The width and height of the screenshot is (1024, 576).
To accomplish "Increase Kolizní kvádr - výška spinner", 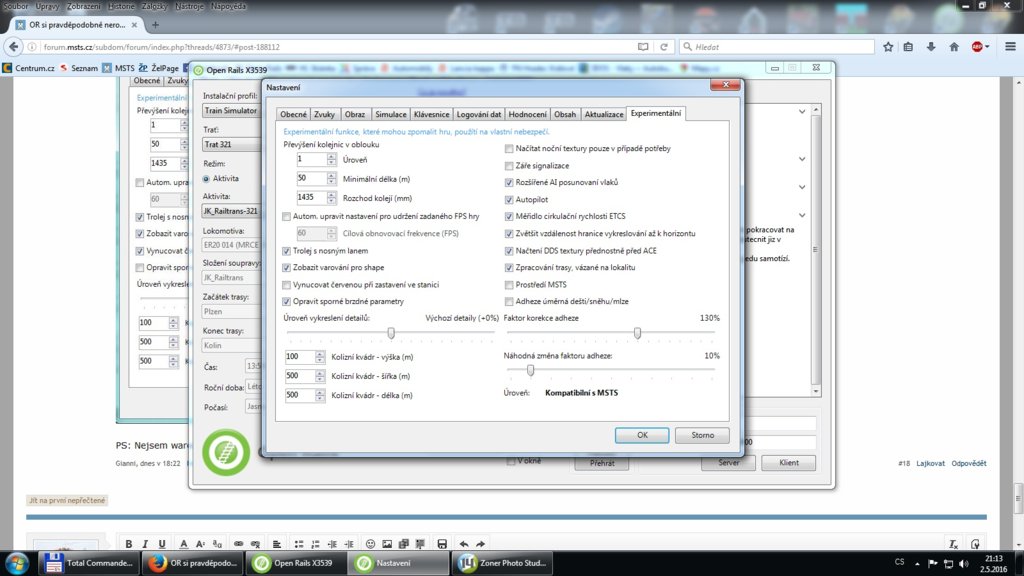I will click(320, 353).
